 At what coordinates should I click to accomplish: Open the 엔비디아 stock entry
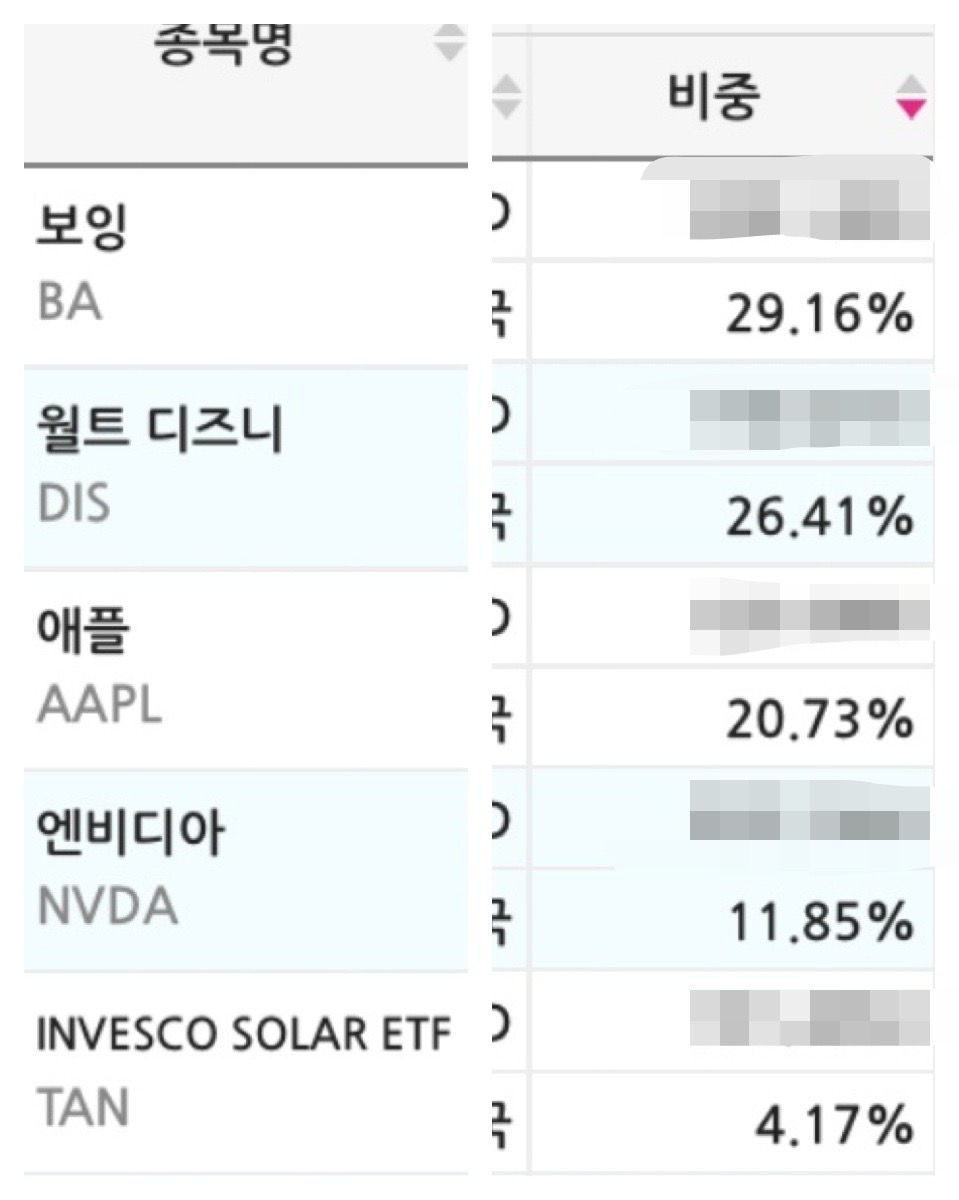[130, 833]
